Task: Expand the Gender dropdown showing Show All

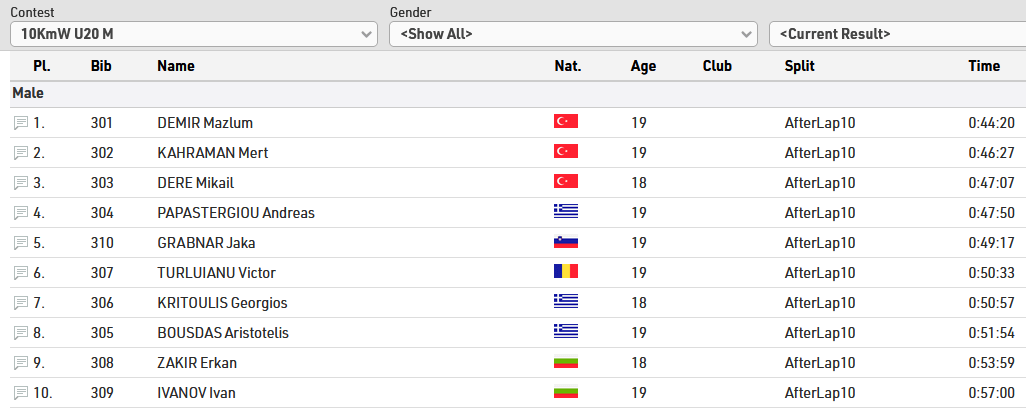Action: (573, 34)
